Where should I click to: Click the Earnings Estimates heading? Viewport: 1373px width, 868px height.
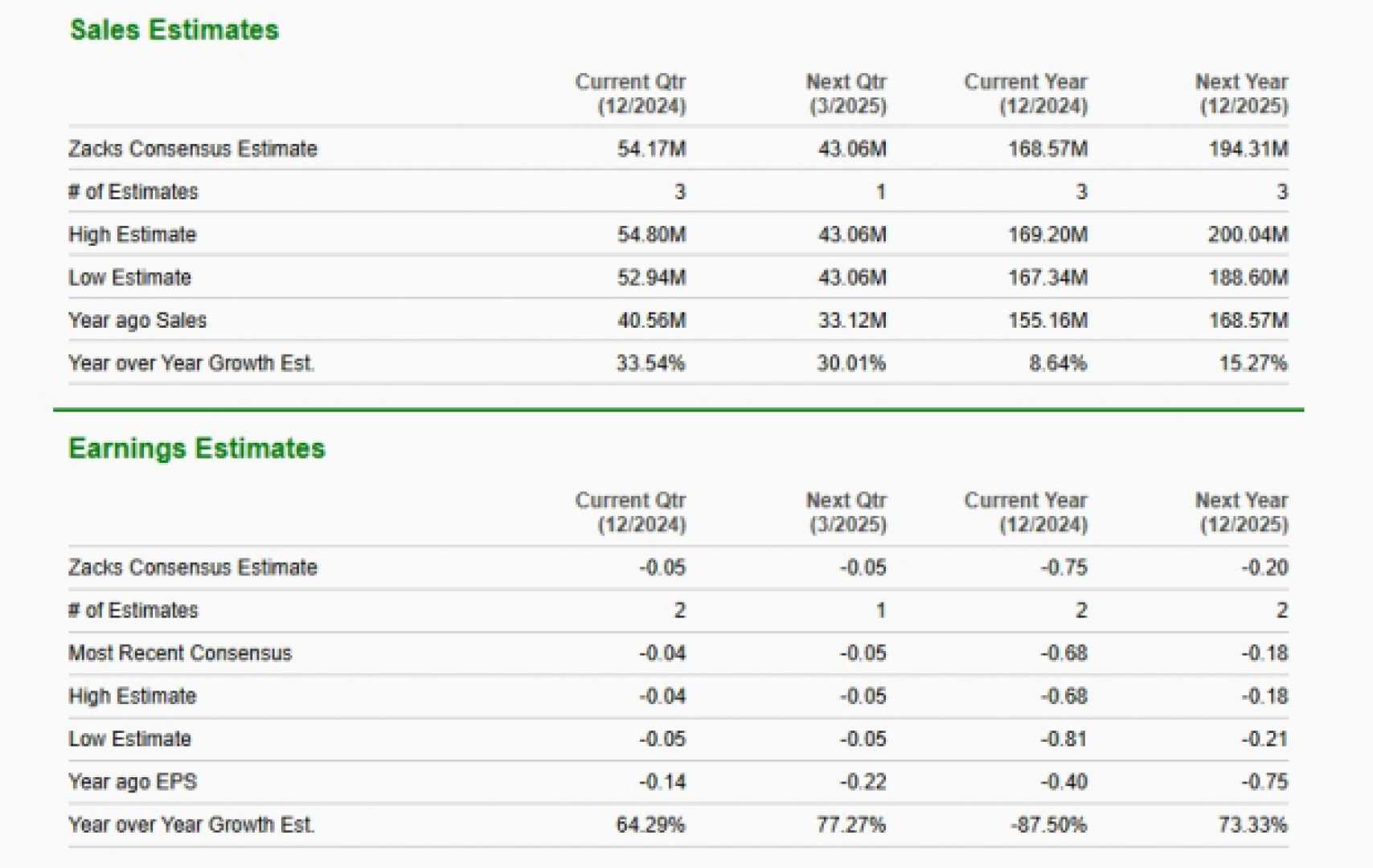197,448
